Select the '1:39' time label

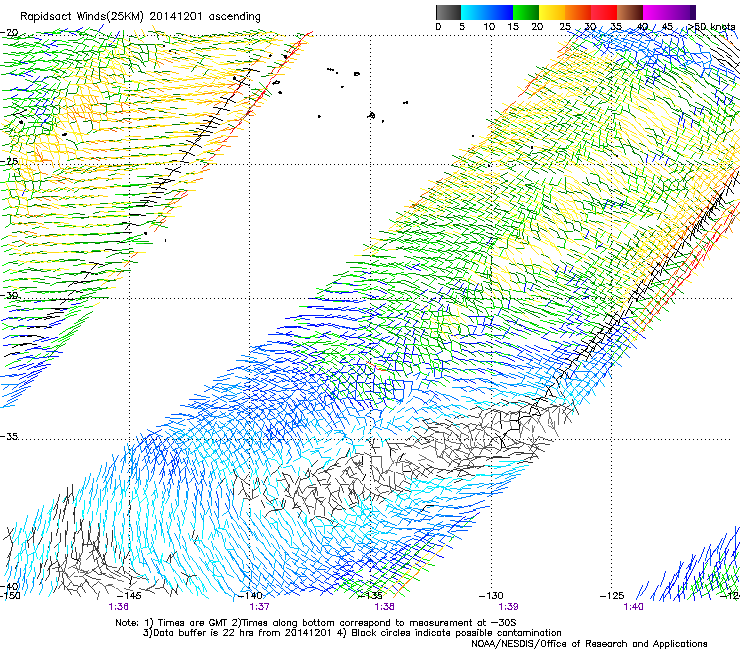(508, 607)
